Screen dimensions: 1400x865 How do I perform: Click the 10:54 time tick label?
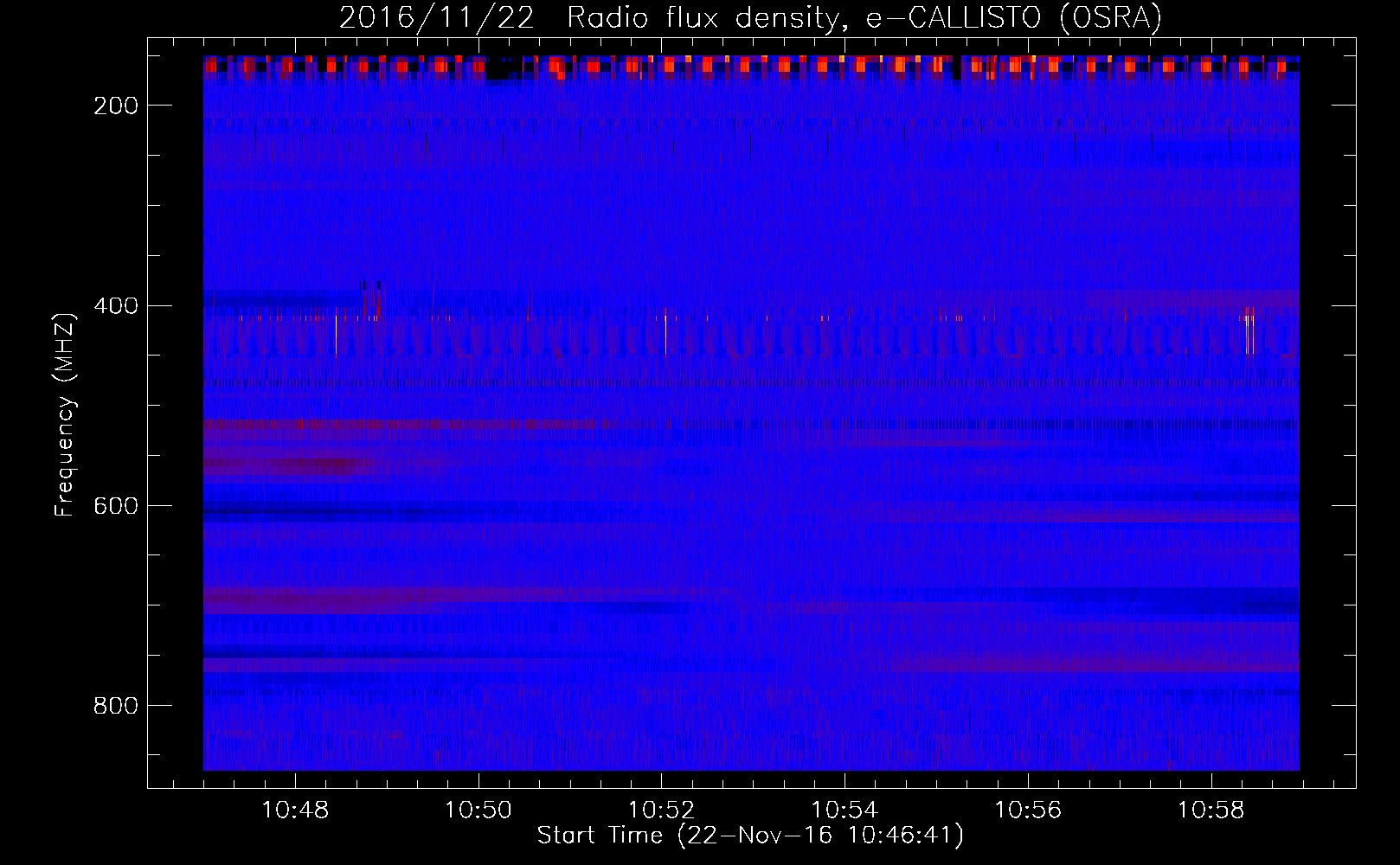pyautogui.click(x=844, y=811)
